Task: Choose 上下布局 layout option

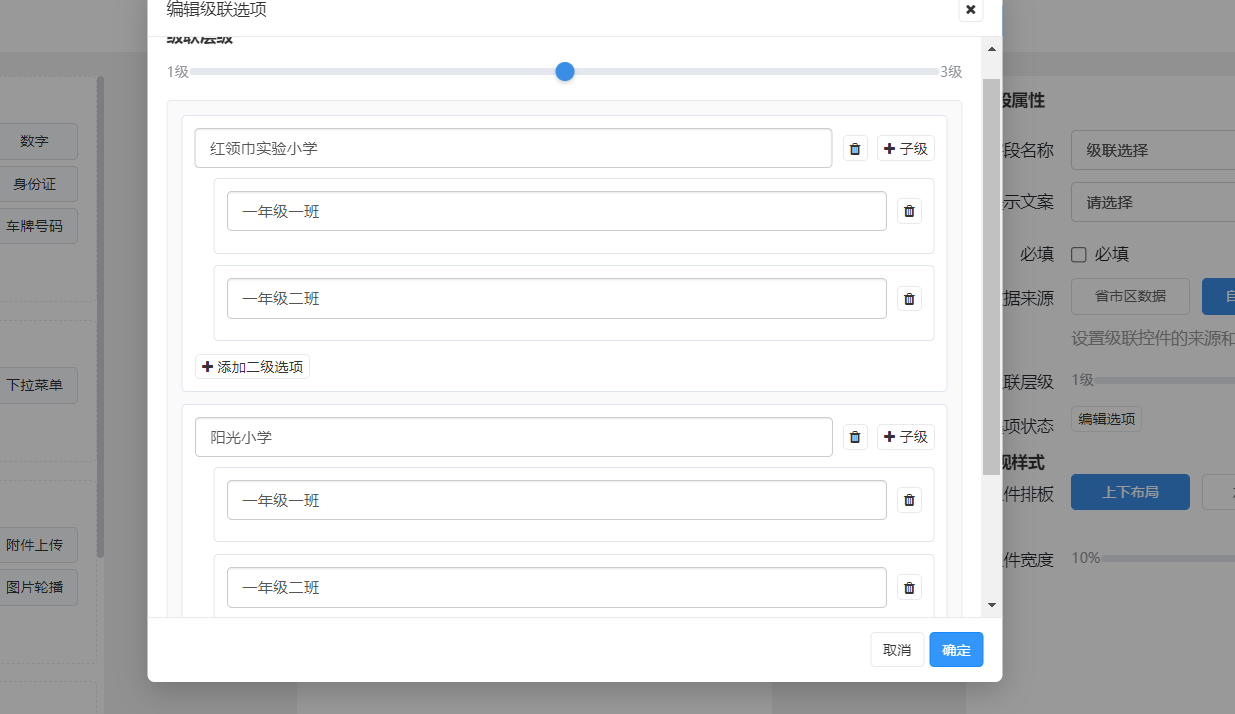Action: (x=1130, y=492)
